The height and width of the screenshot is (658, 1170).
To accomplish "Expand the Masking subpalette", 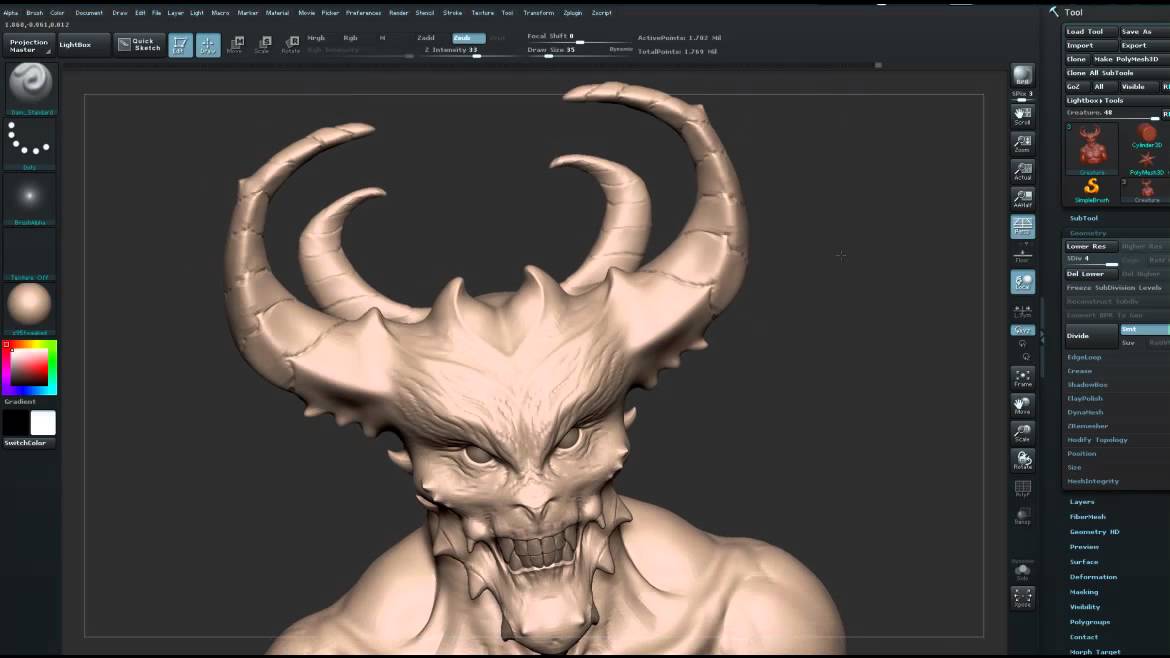I will tap(1084, 592).
